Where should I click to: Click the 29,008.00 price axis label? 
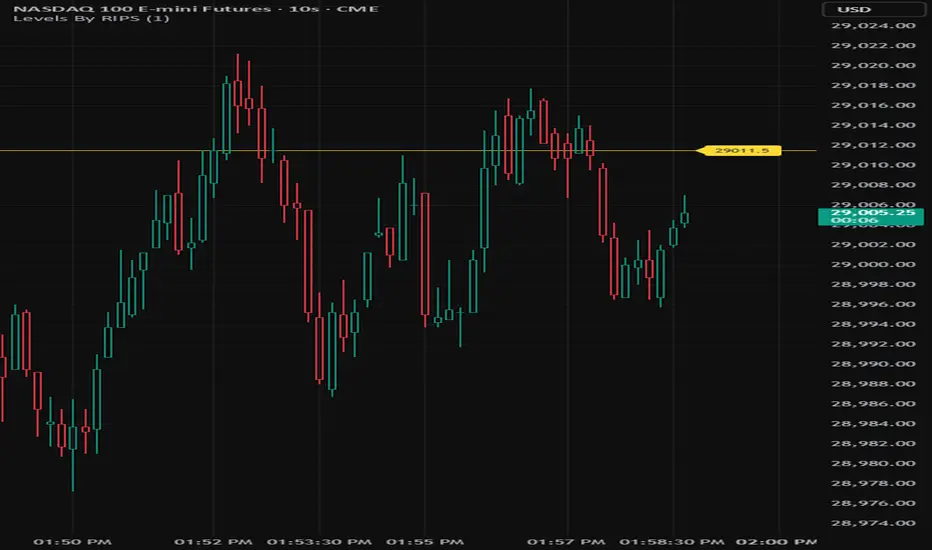(873, 185)
